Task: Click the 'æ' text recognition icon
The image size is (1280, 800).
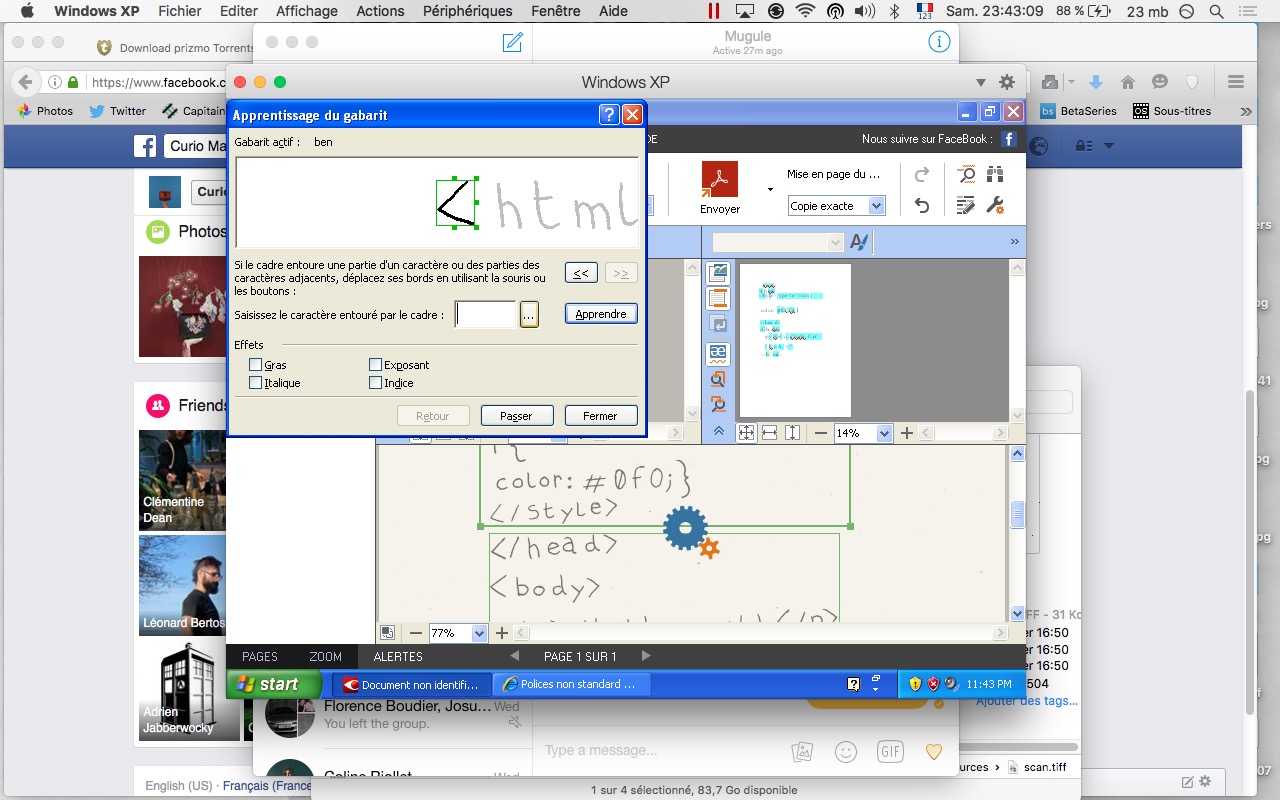Action: tap(718, 353)
